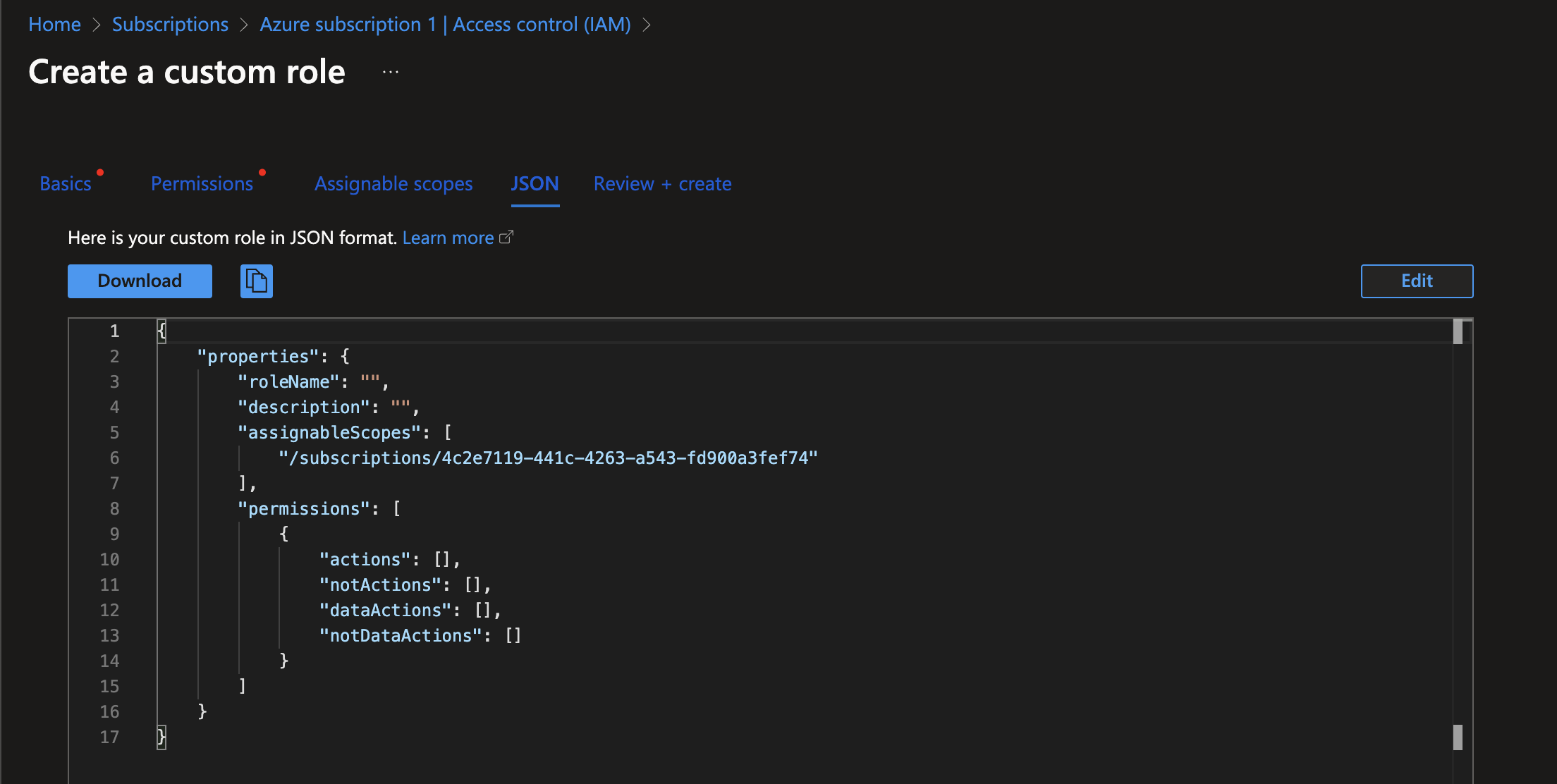1557x784 pixels.
Task: Click the "permissions" key on line 8
Action: (x=304, y=509)
